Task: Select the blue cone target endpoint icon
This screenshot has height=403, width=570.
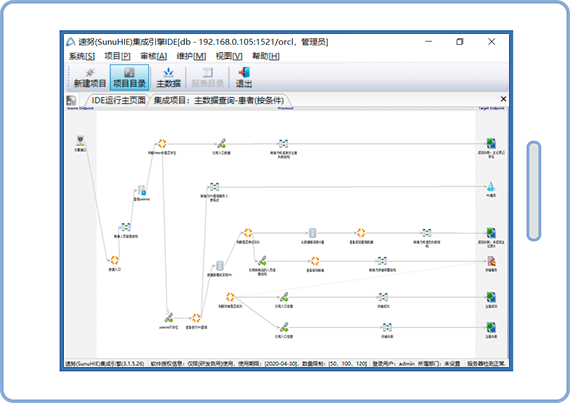Action: pyautogui.click(x=491, y=186)
